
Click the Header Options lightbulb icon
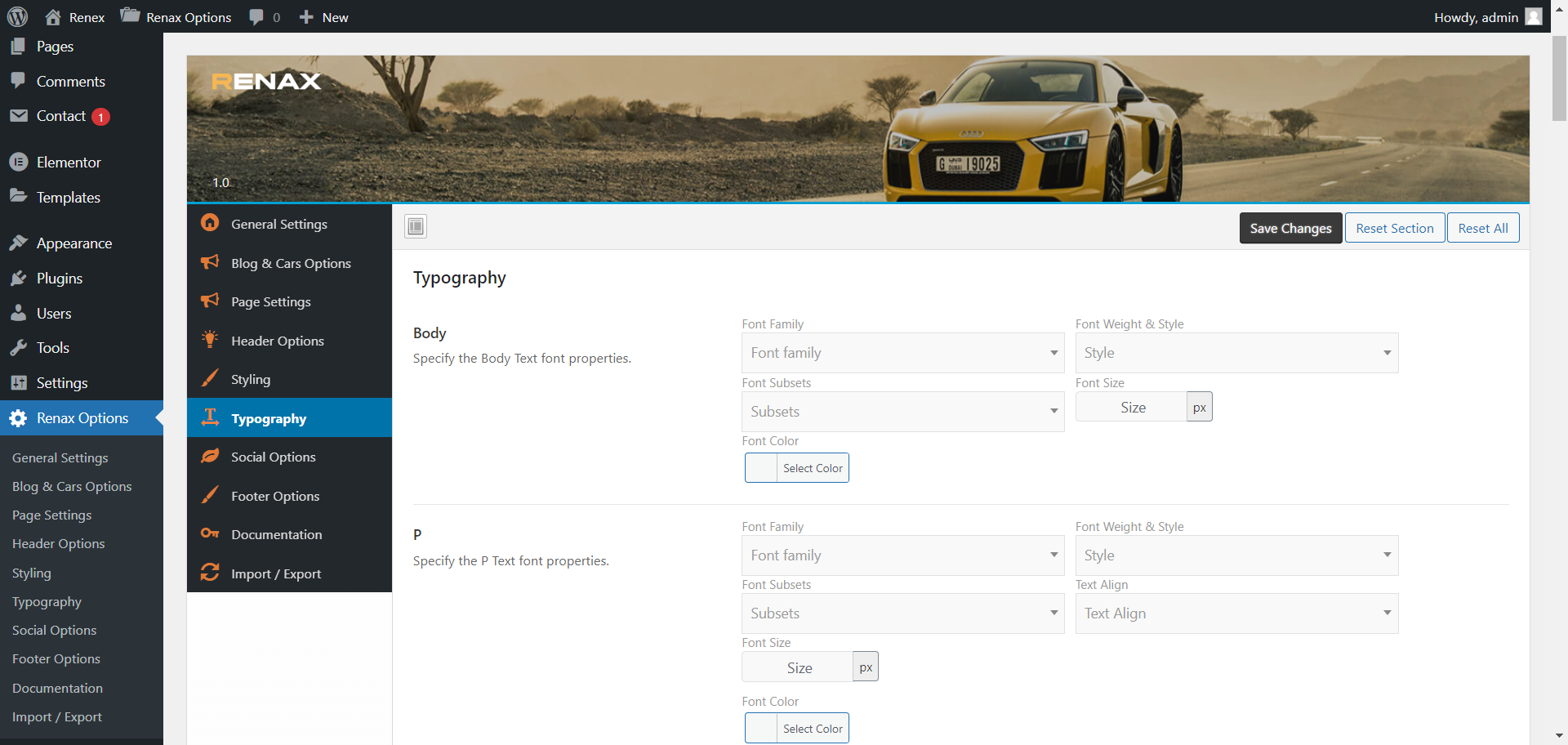pos(210,339)
